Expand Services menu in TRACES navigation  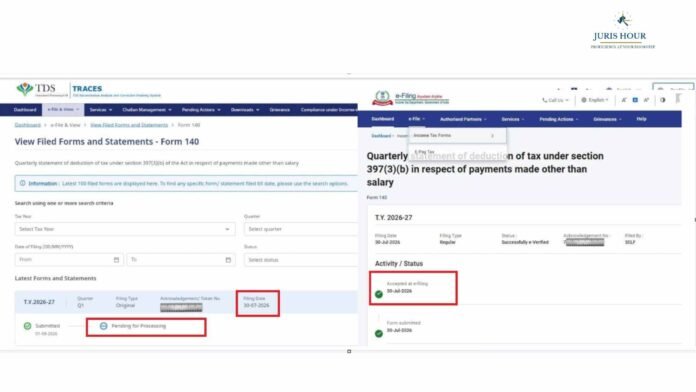101,110
